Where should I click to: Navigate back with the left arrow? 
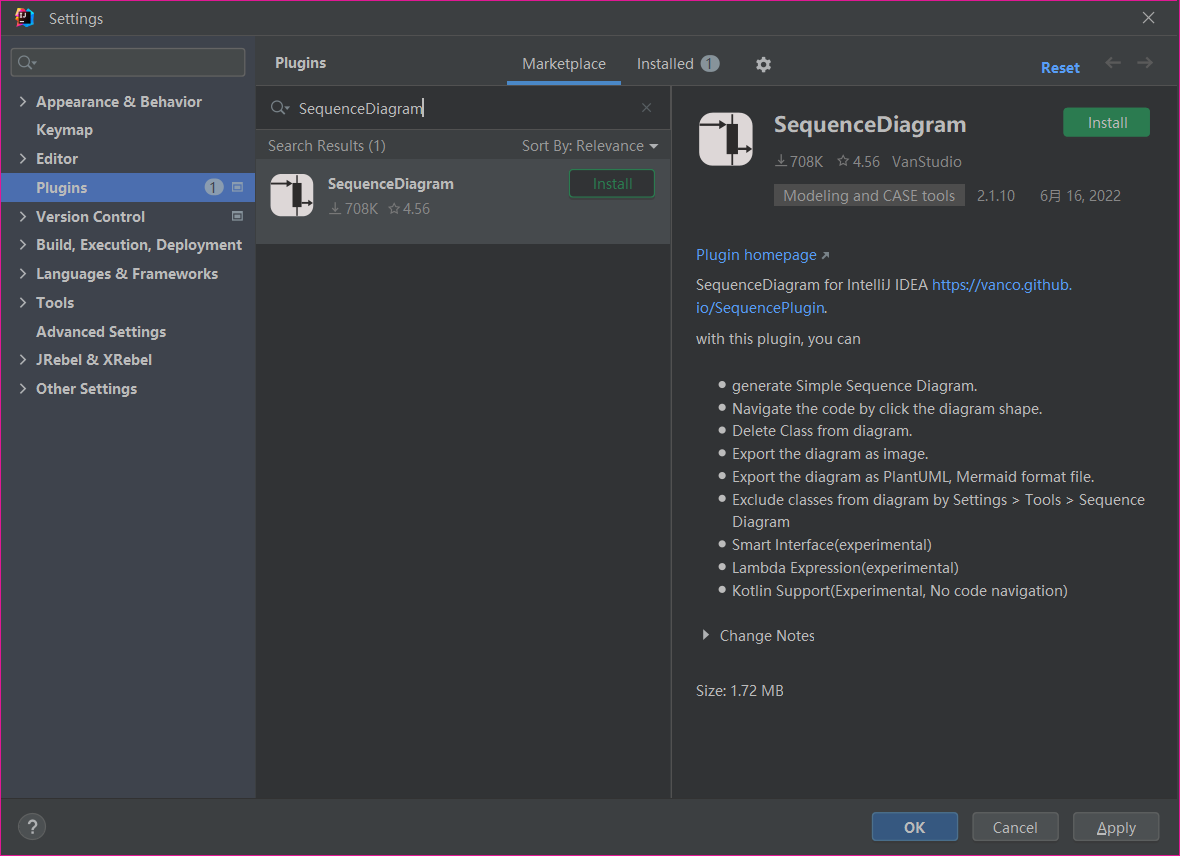[1113, 63]
